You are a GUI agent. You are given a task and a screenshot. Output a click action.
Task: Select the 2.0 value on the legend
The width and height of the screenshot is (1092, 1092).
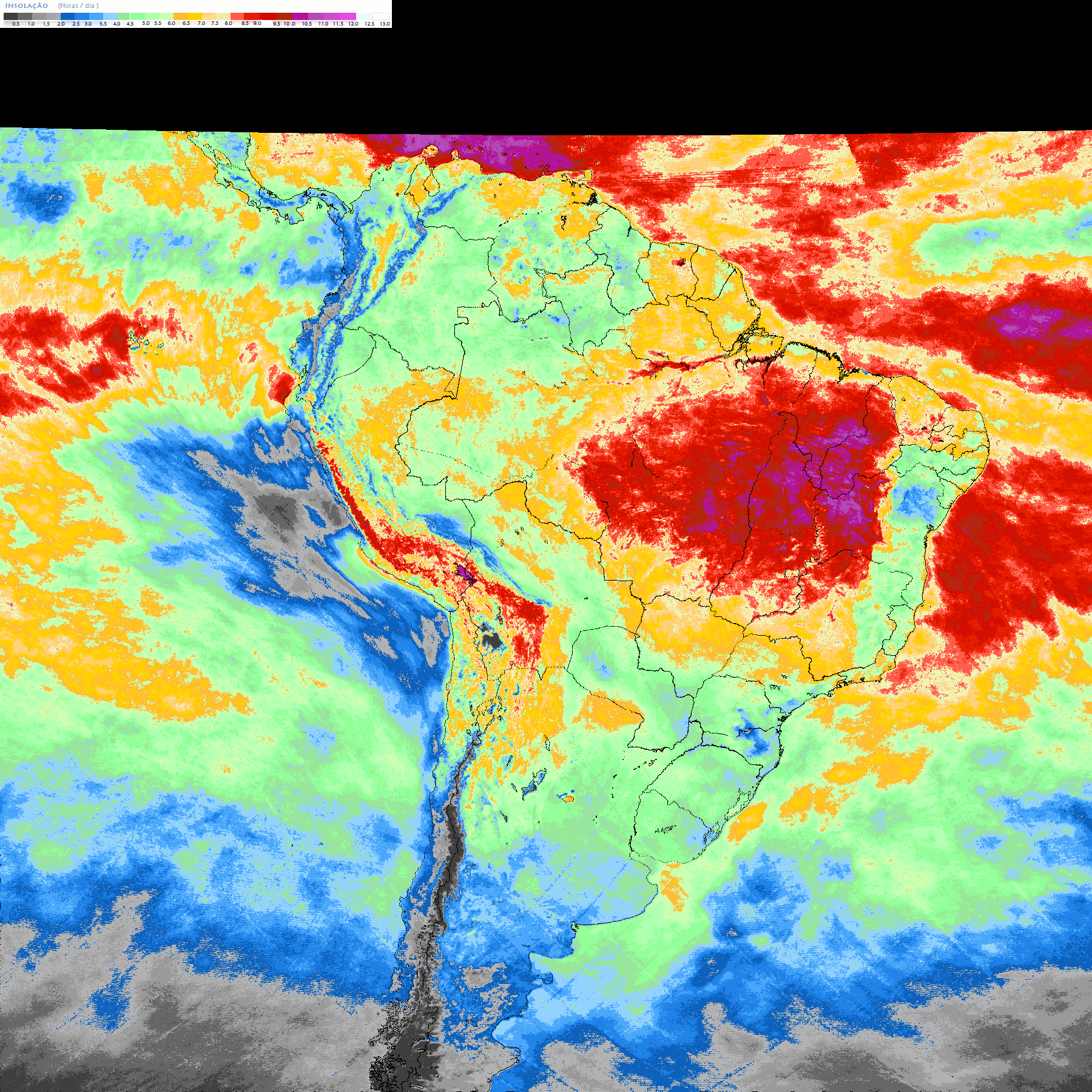point(61,24)
